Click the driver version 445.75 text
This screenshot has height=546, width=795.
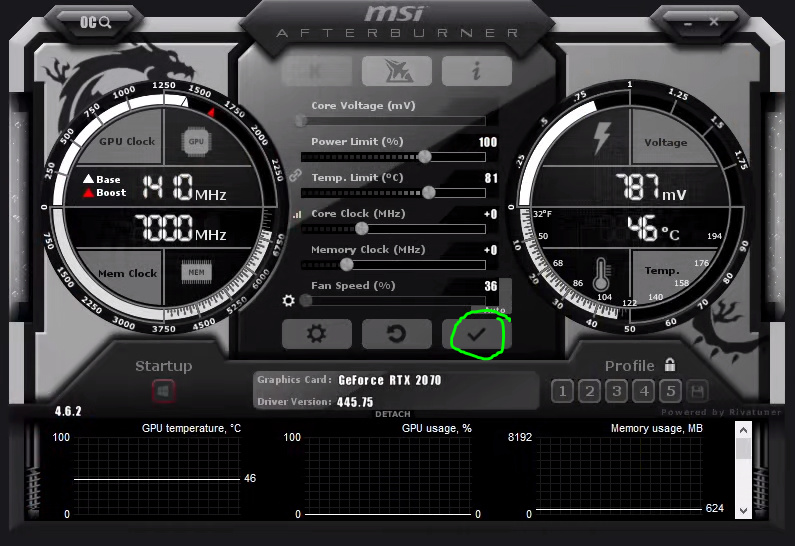tap(355, 403)
